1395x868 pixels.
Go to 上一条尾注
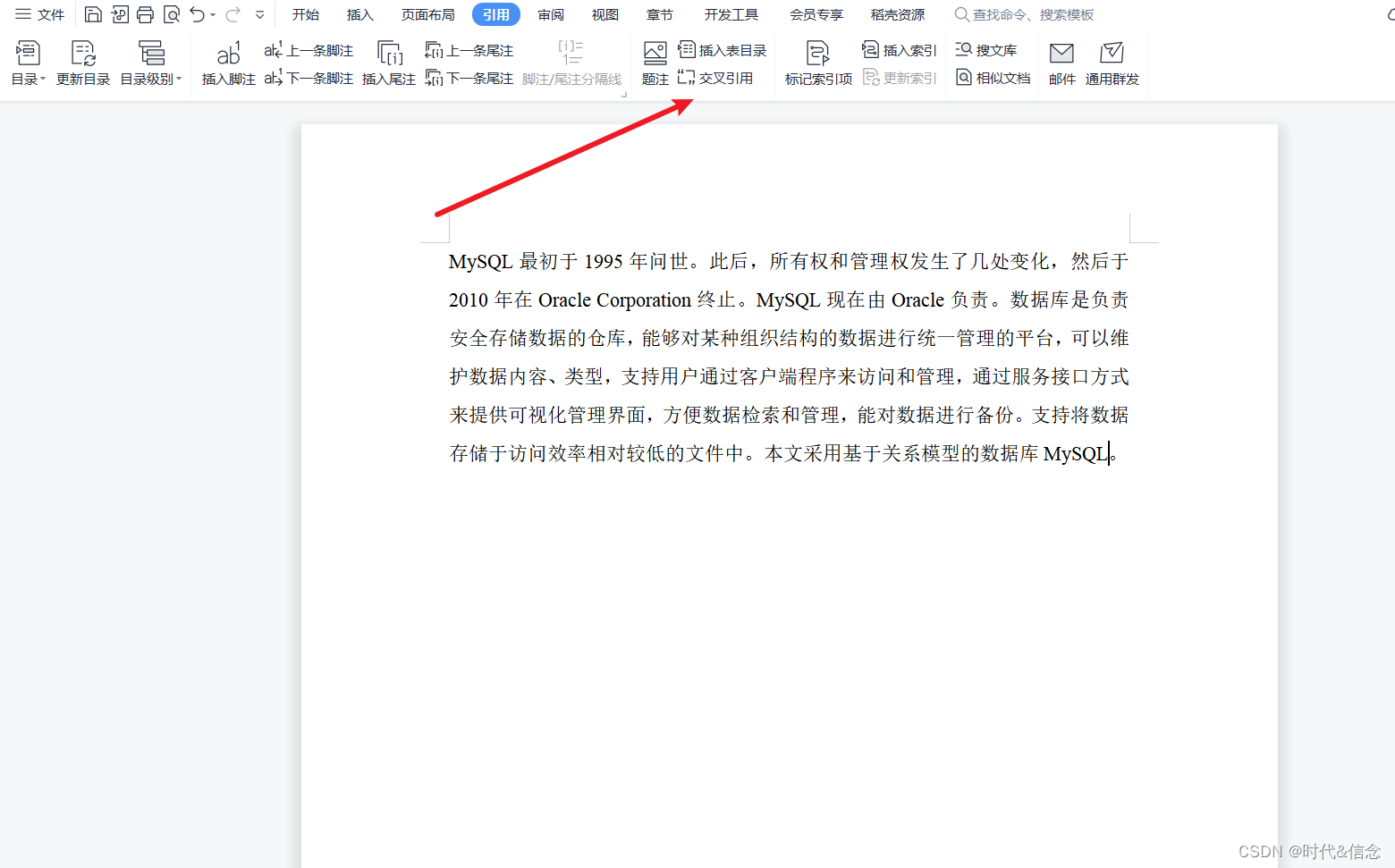[x=469, y=50]
